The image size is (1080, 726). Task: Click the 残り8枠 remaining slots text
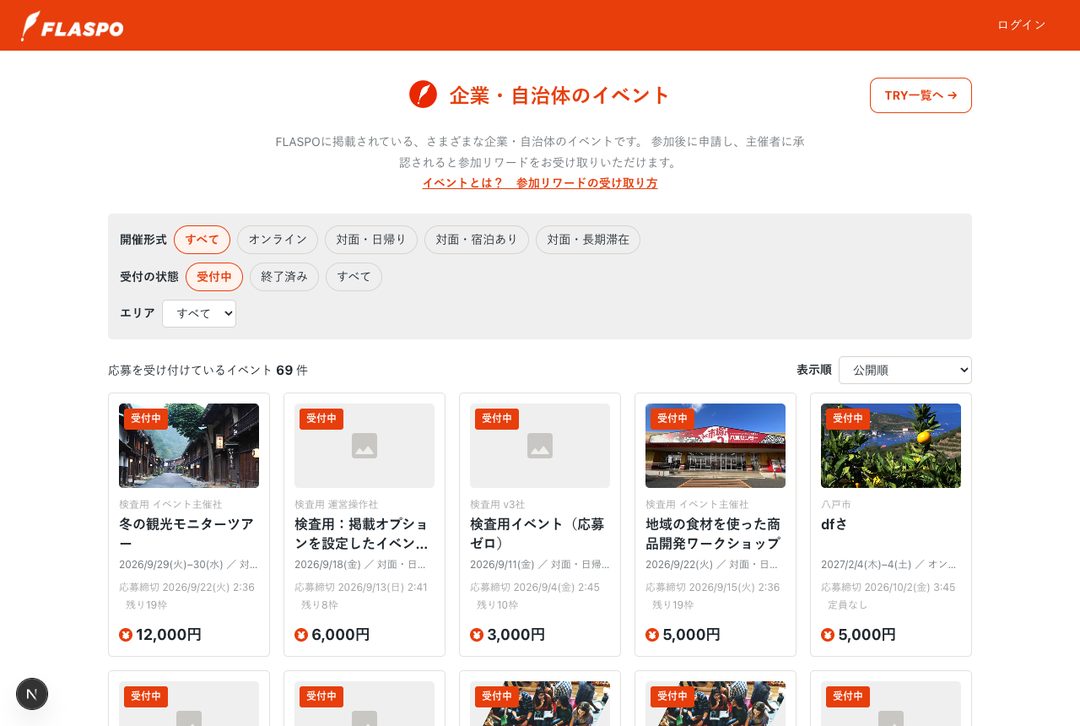point(320,605)
